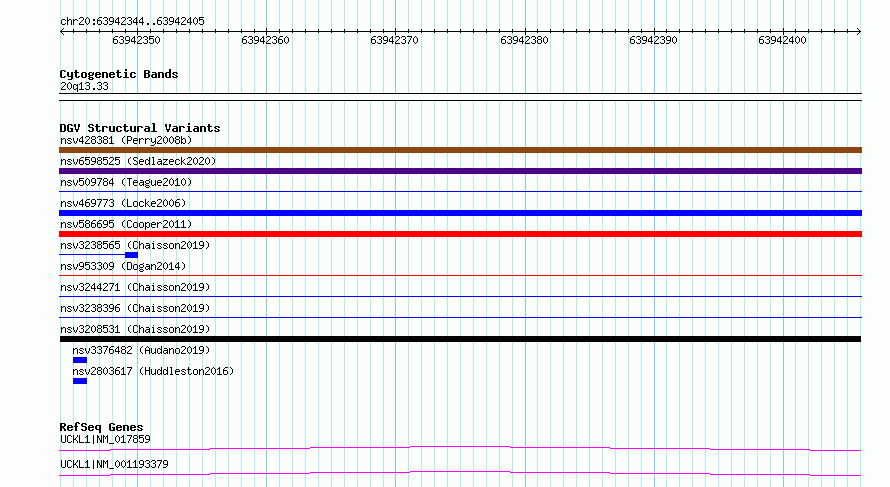The height and width of the screenshot is (487, 890).
Task: Open nsv3376482 (Audano2019) variant label
Action: pyautogui.click(x=141, y=350)
